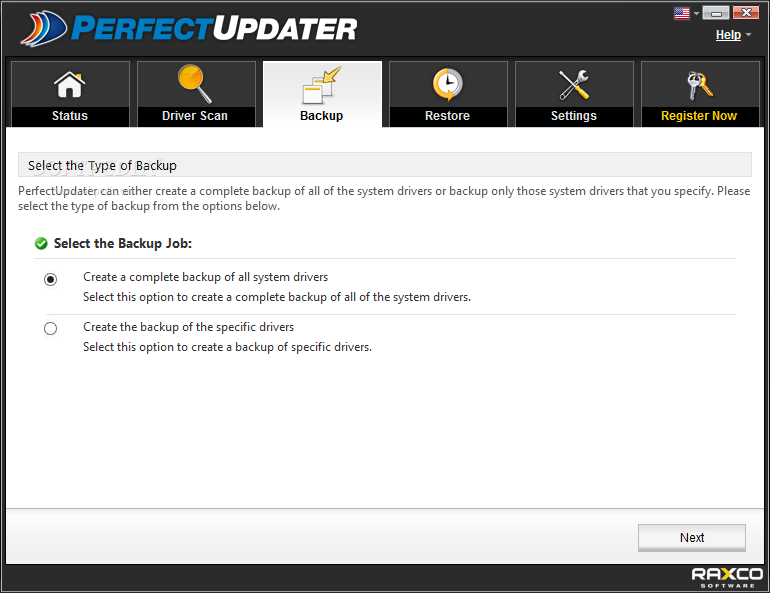
Task: Click the Raxco Software logo
Action: coord(727,578)
